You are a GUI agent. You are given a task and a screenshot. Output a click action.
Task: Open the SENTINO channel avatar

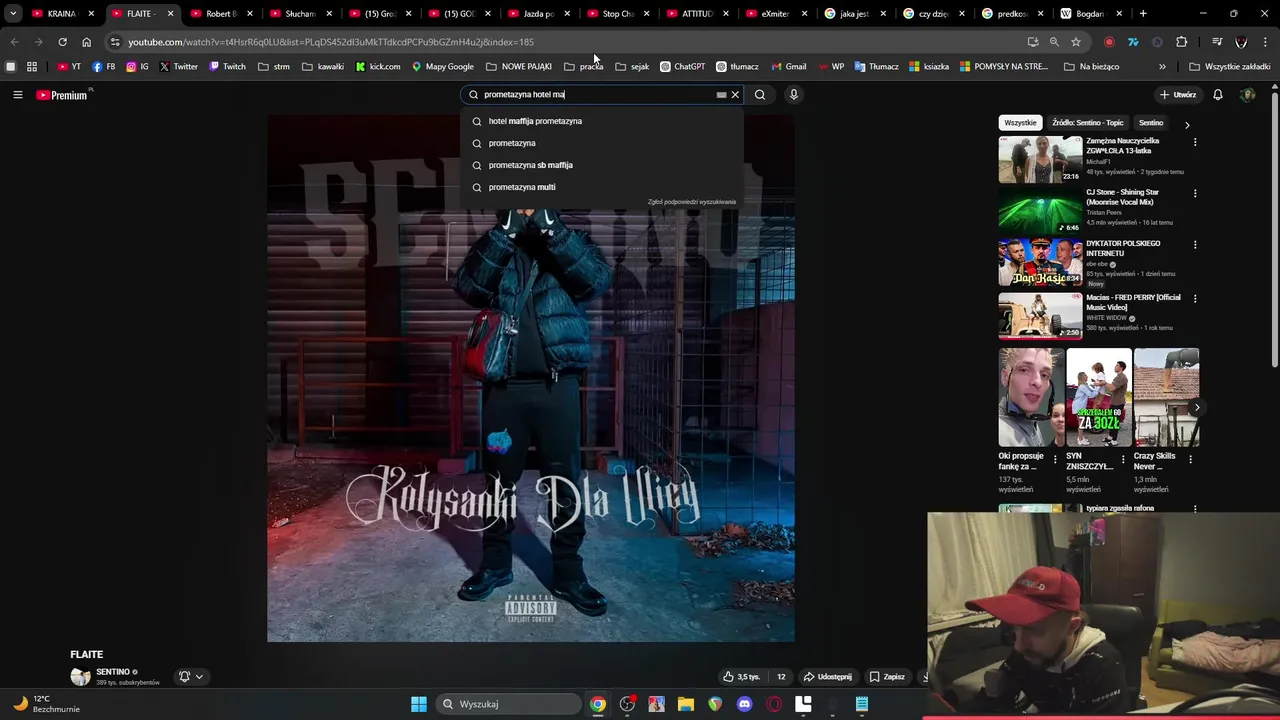pos(80,677)
